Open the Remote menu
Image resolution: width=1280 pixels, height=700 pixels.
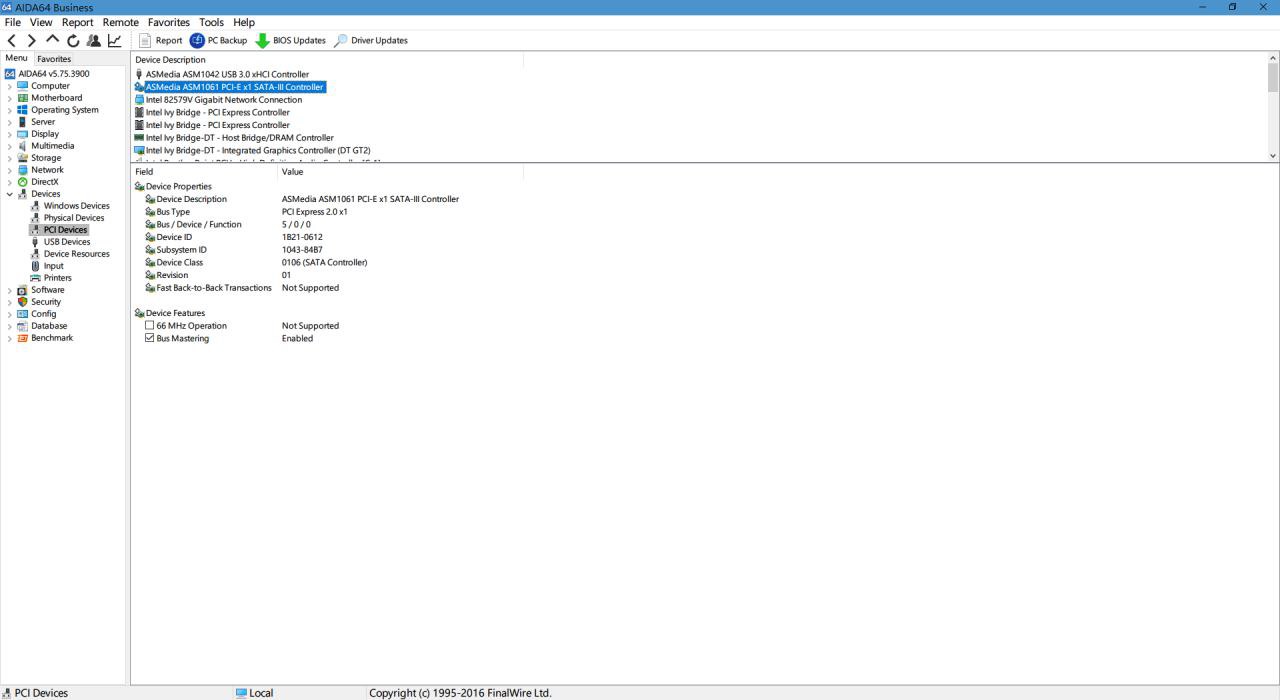click(121, 22)
